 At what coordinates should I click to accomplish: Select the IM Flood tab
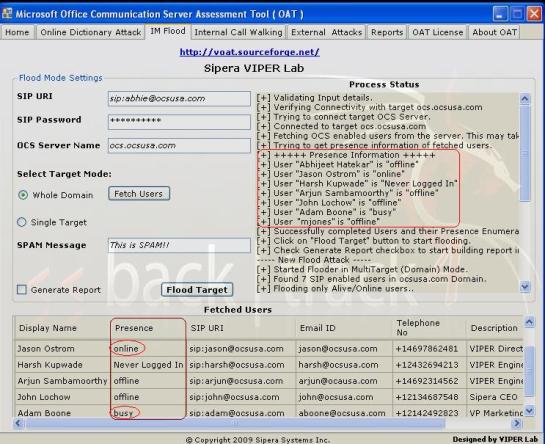click(x=168, y=31)
